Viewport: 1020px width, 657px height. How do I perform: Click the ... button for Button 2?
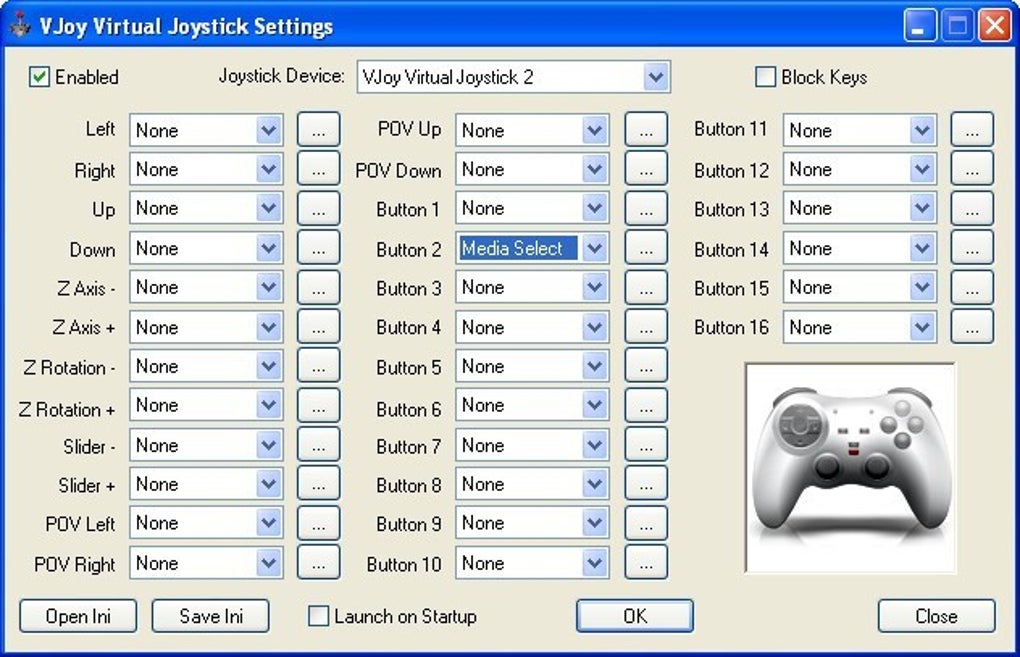(646, 247)
